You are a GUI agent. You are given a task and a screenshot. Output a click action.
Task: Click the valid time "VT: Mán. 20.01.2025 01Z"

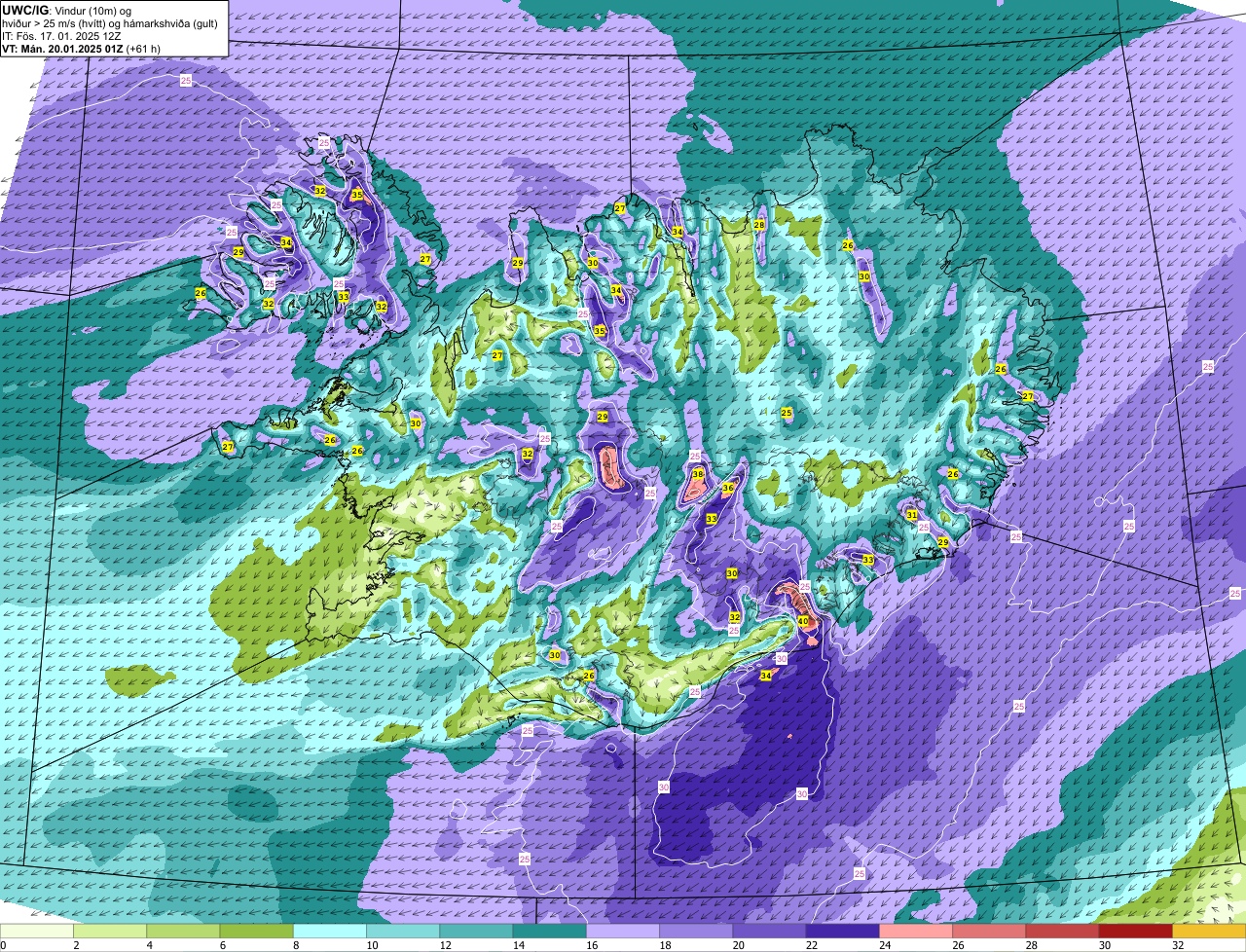point(62,49)
